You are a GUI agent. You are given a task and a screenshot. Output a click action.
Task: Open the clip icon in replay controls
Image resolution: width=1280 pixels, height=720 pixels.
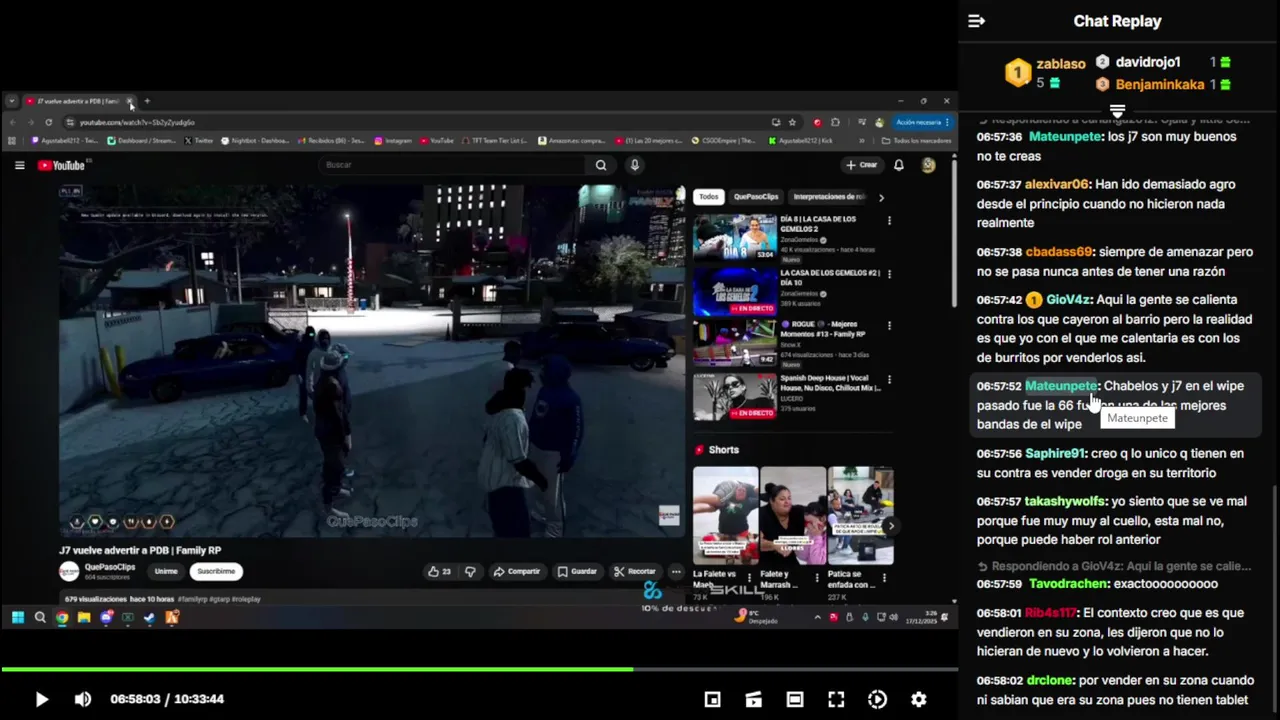coord(754,700)
